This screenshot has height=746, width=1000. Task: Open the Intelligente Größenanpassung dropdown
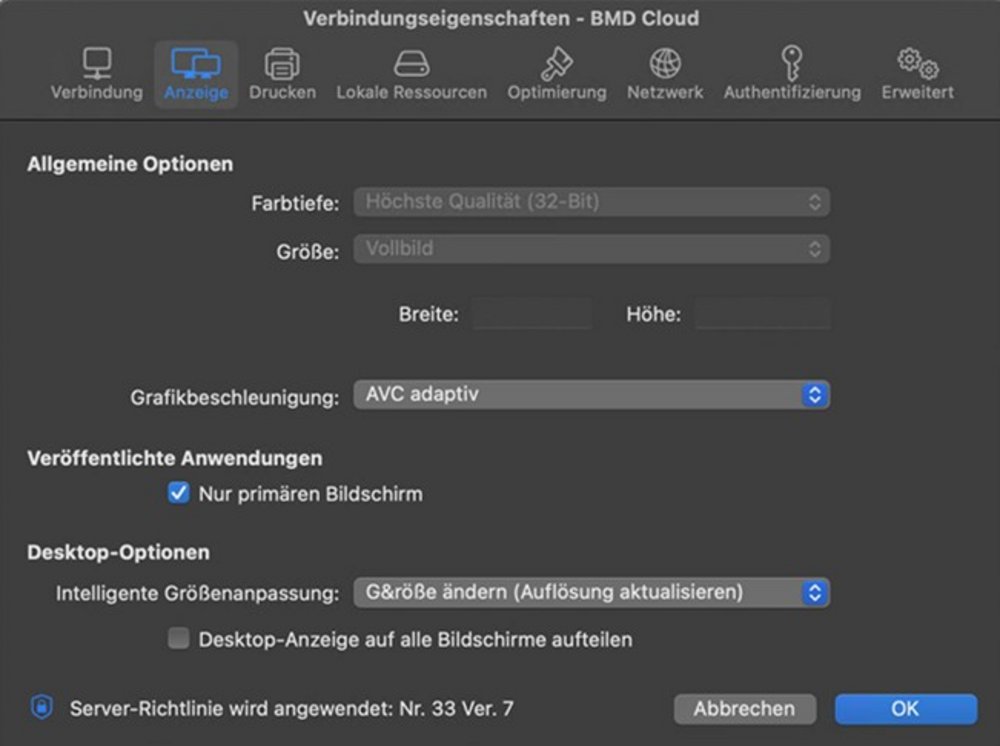591,592
